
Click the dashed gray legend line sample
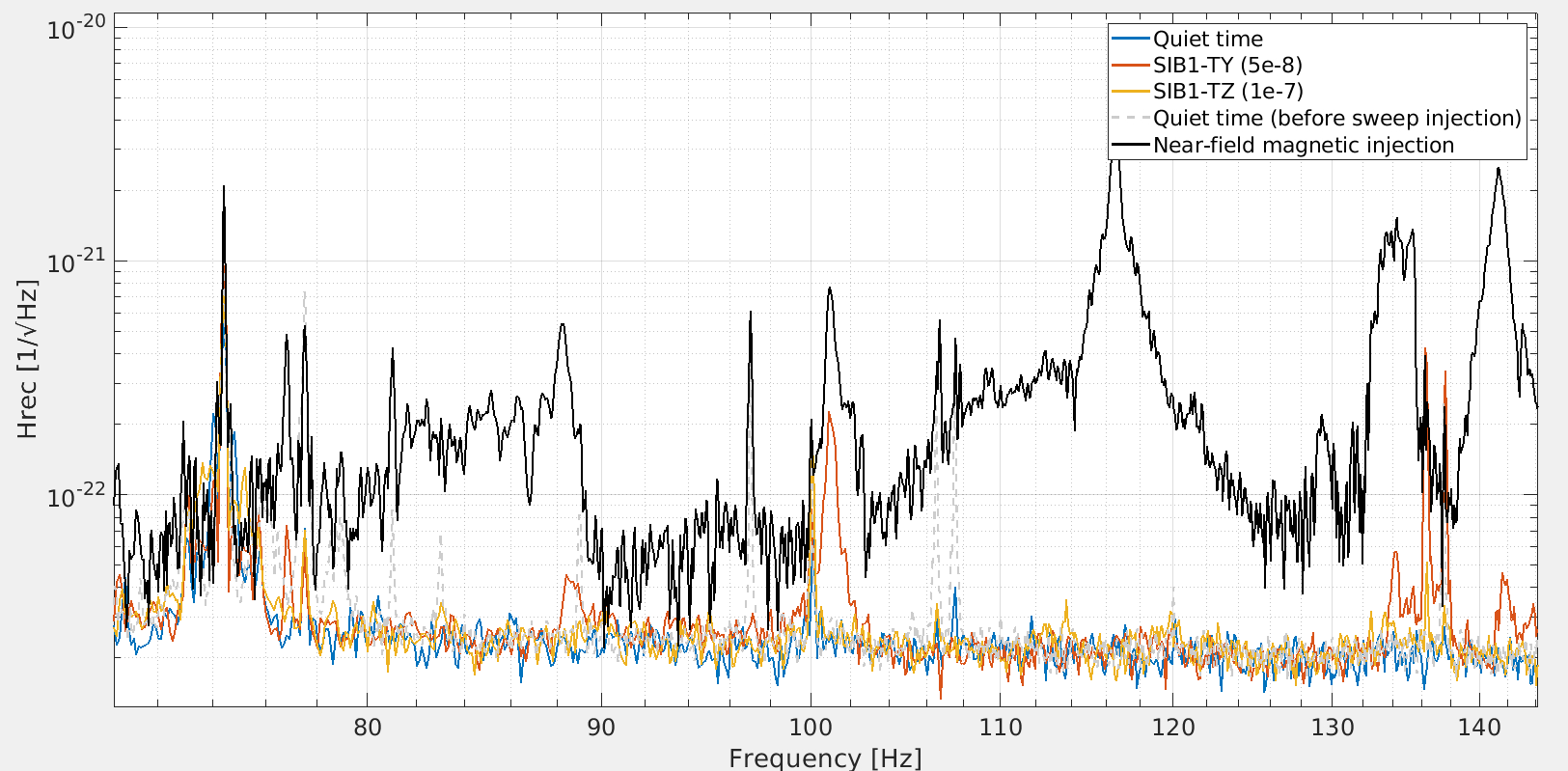tap(1131, 118)
